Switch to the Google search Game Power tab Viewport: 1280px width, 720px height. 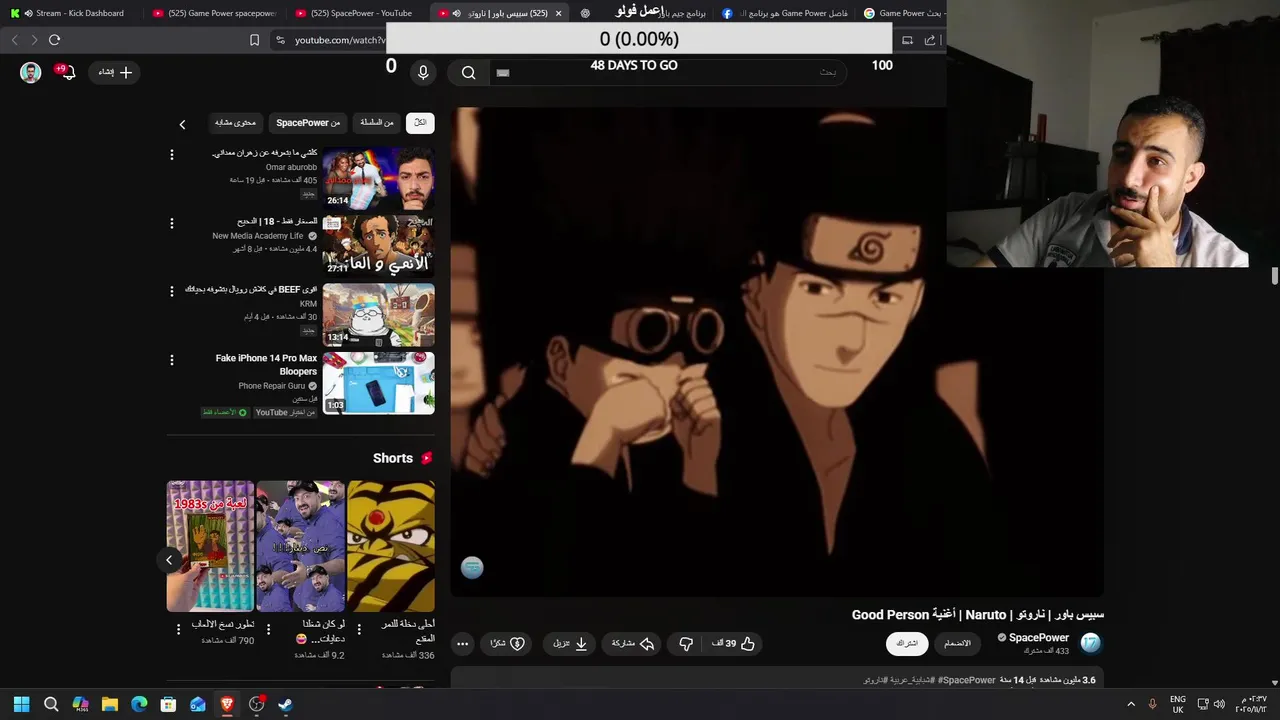903,13
